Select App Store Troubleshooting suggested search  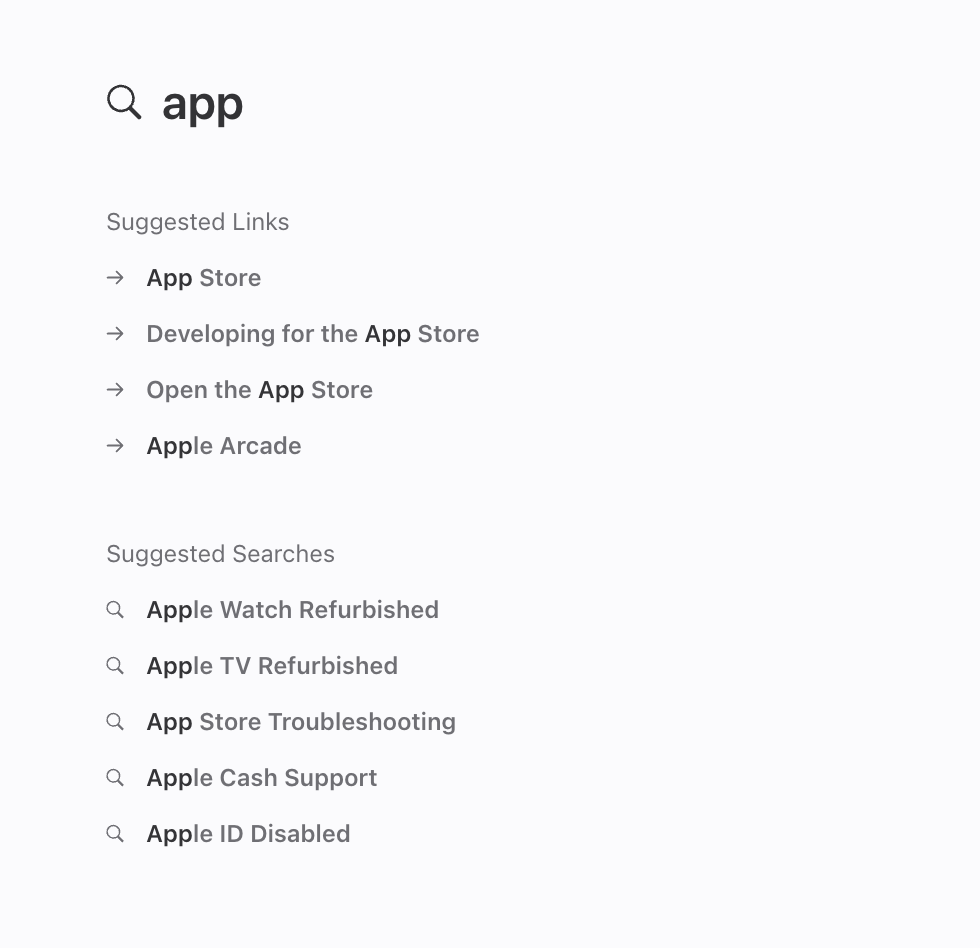301,722
